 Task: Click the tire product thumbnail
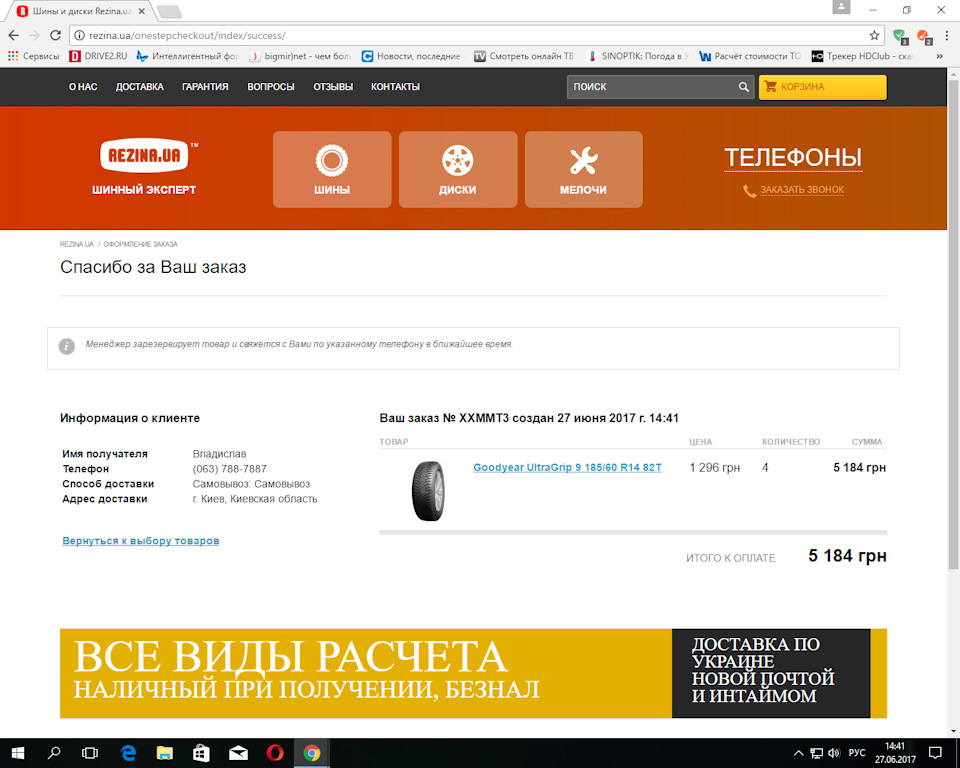428,491
